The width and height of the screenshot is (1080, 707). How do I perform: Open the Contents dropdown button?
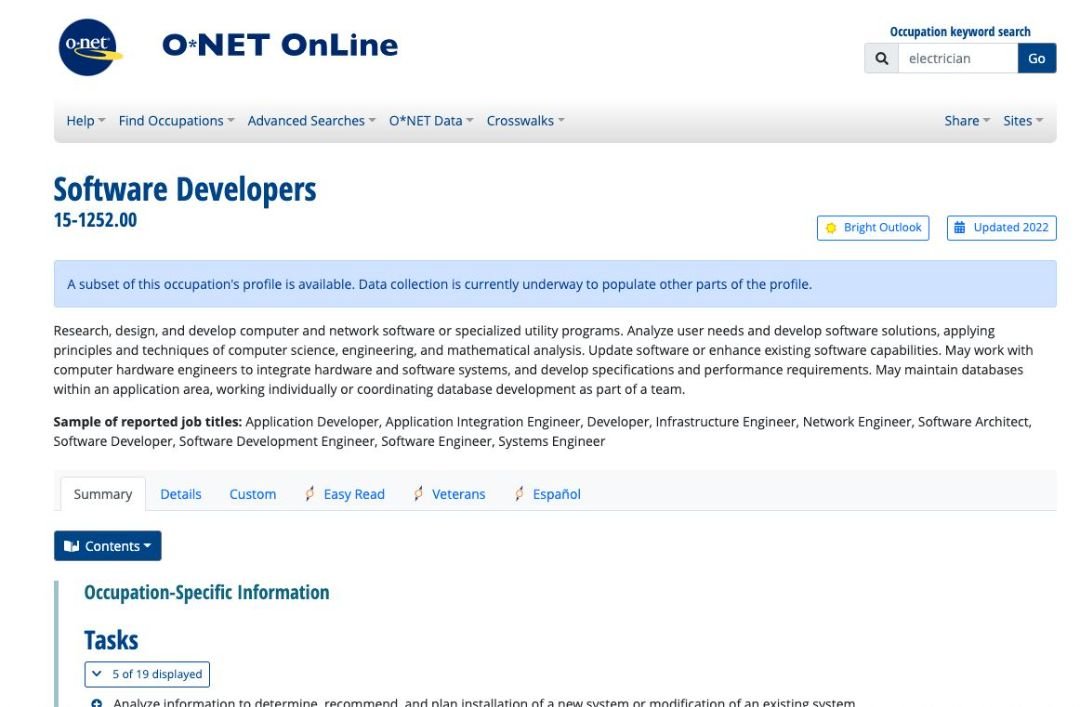[107, 546]
